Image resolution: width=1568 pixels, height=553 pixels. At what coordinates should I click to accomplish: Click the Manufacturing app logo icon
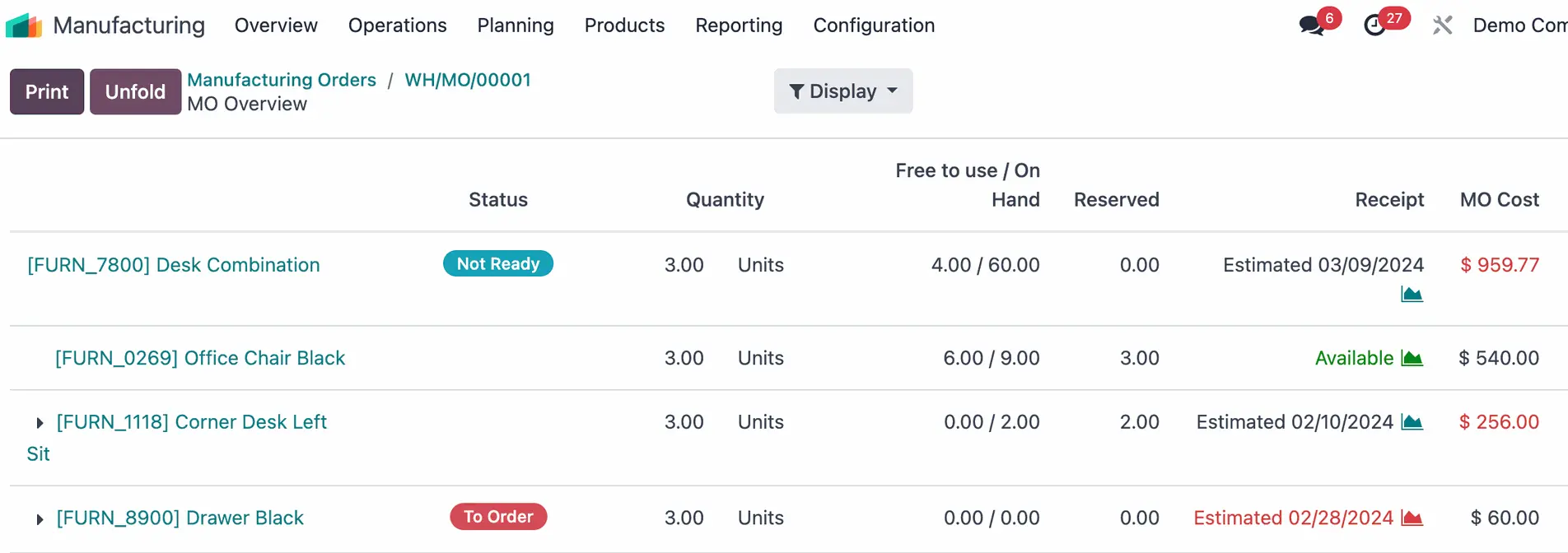[23, 26]
